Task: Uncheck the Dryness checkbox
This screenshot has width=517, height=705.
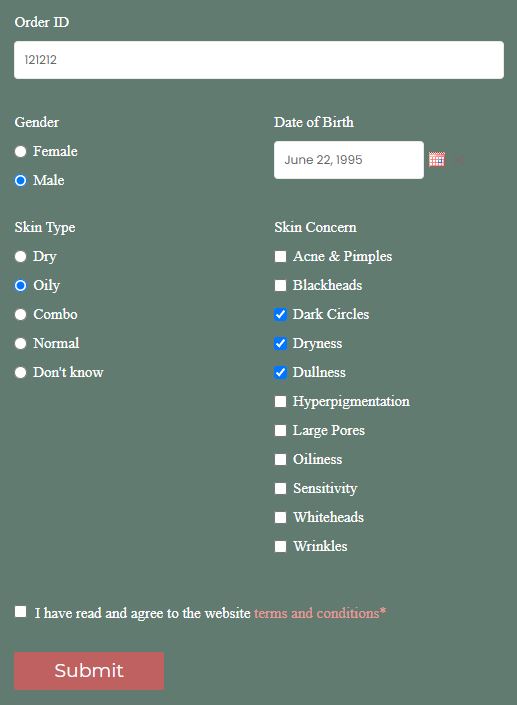Action: (280, 344)
